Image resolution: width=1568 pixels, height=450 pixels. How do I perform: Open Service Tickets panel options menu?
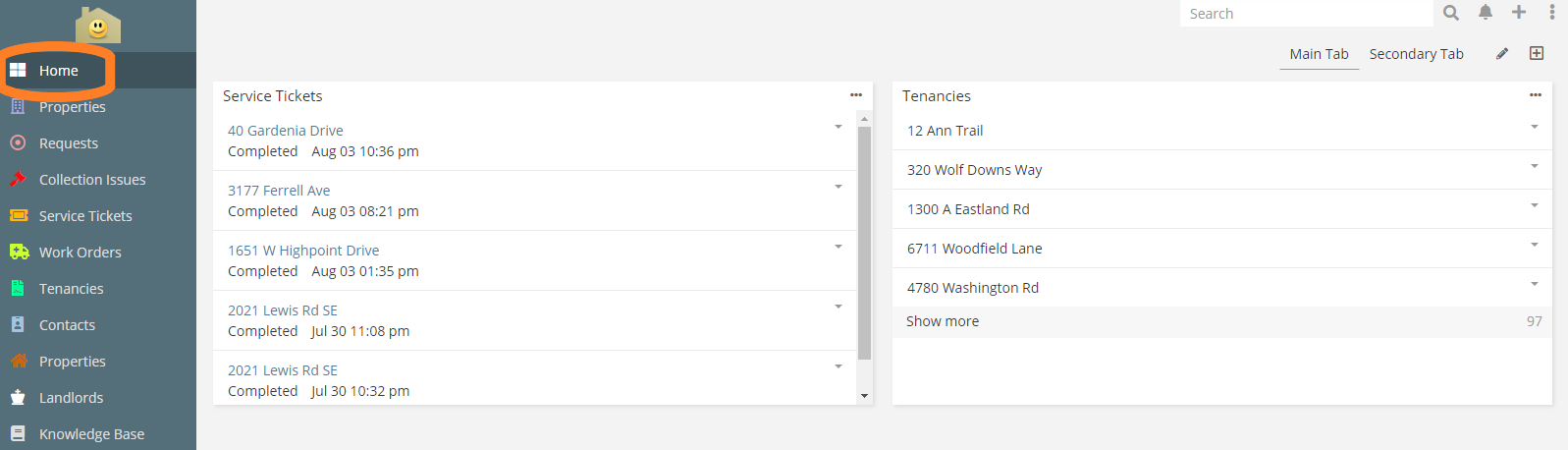tap(856, 95)
